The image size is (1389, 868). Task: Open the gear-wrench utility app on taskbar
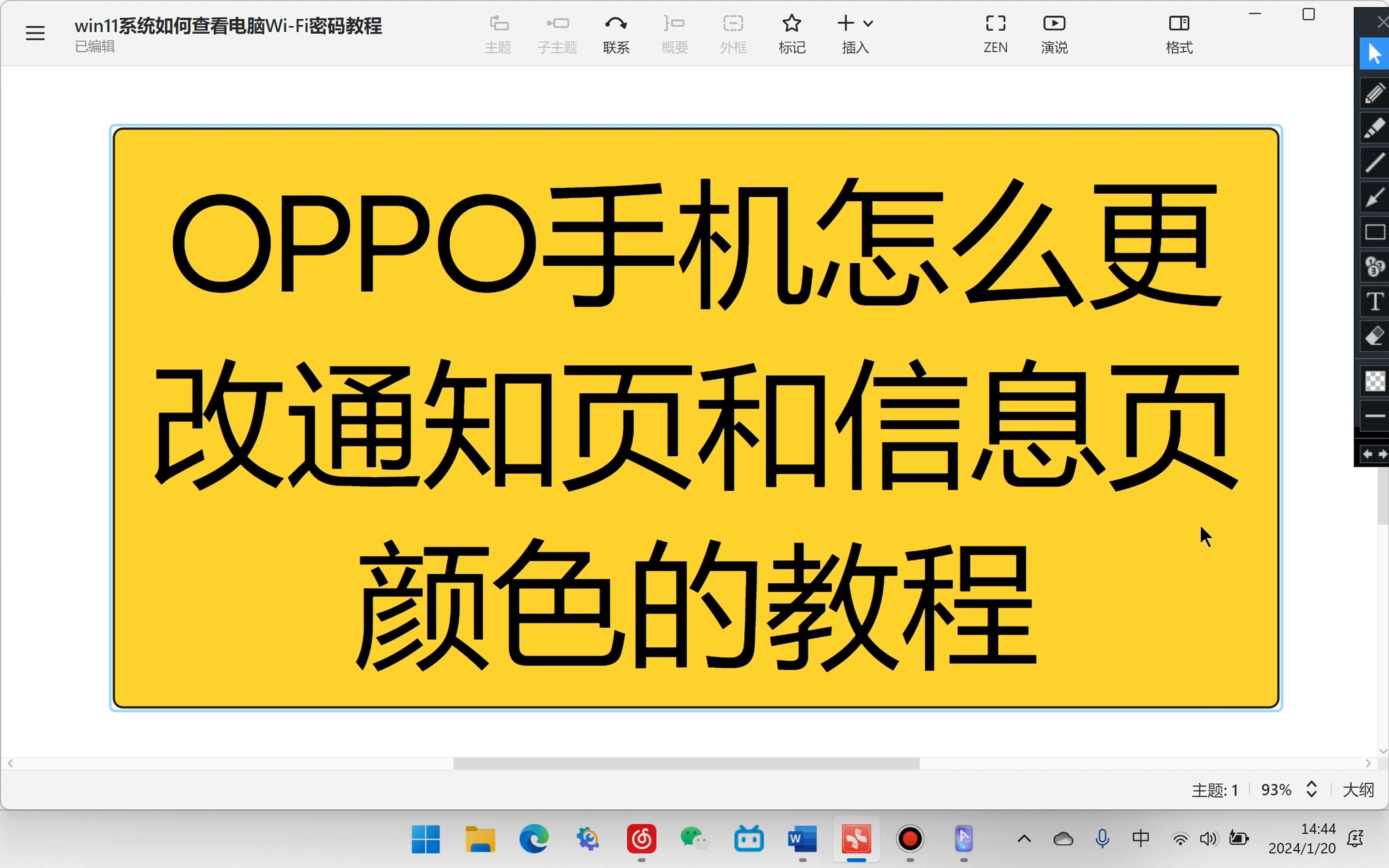(588, 839)
